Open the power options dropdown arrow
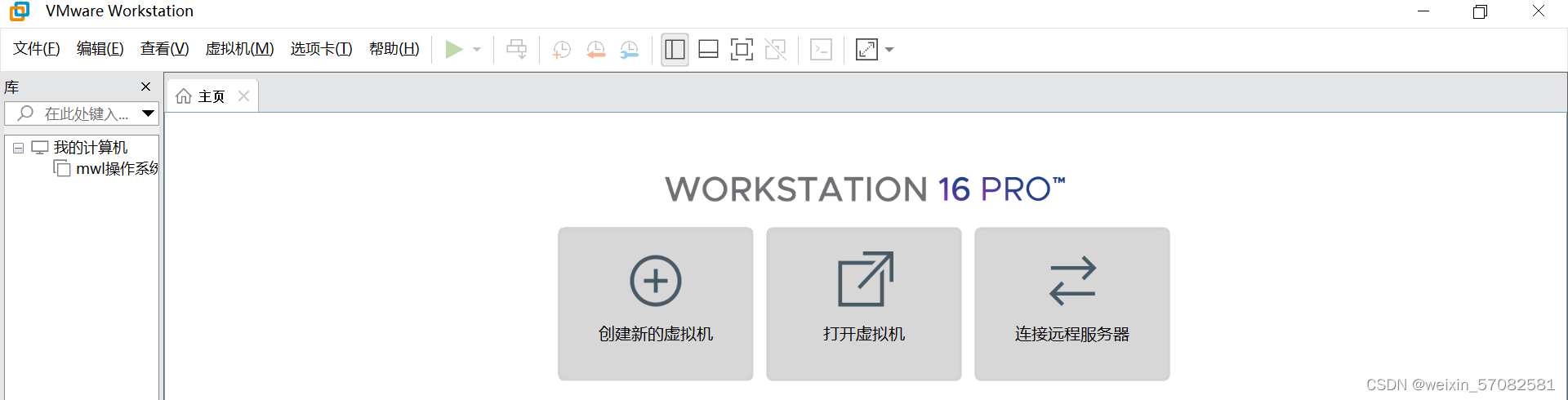1568x400 pixels. [477, 50]
